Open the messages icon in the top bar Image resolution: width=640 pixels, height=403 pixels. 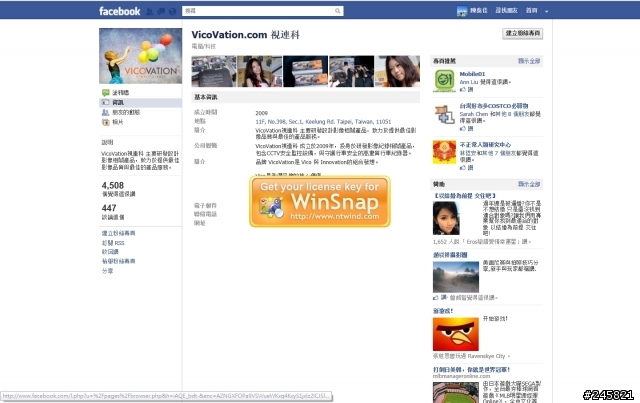coord(161,11)
